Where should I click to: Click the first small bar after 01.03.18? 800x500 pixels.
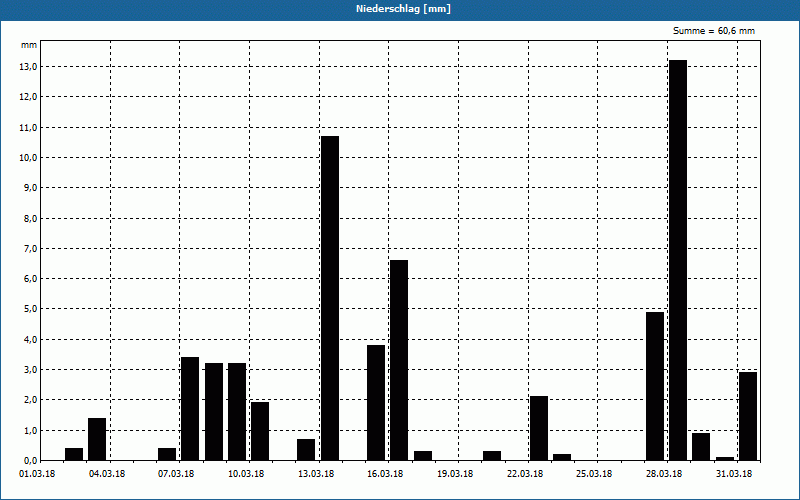[x=74, y=454]
